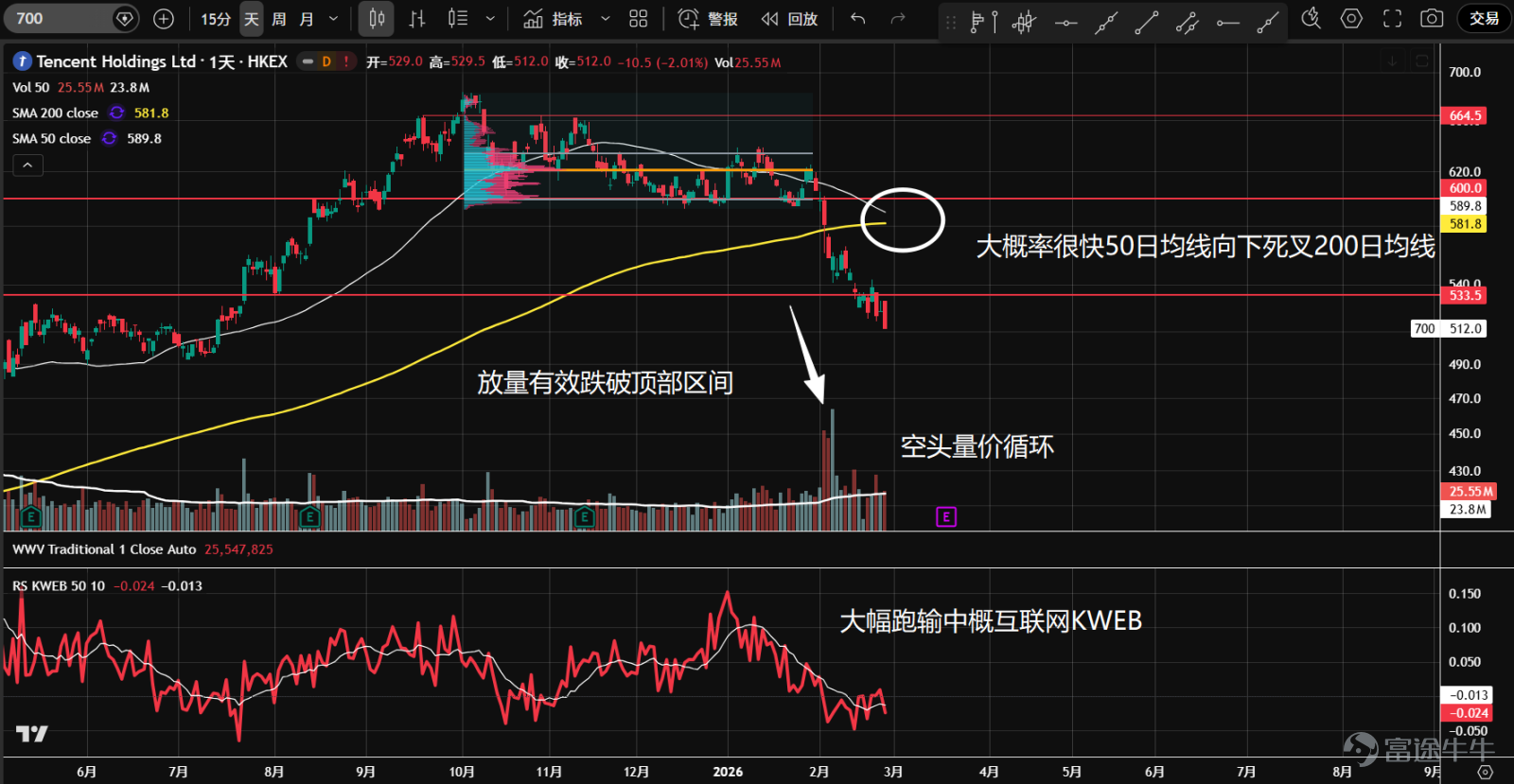Select the volume candles style icon
The image size is (1514, 784).
(x=458, y=18)
